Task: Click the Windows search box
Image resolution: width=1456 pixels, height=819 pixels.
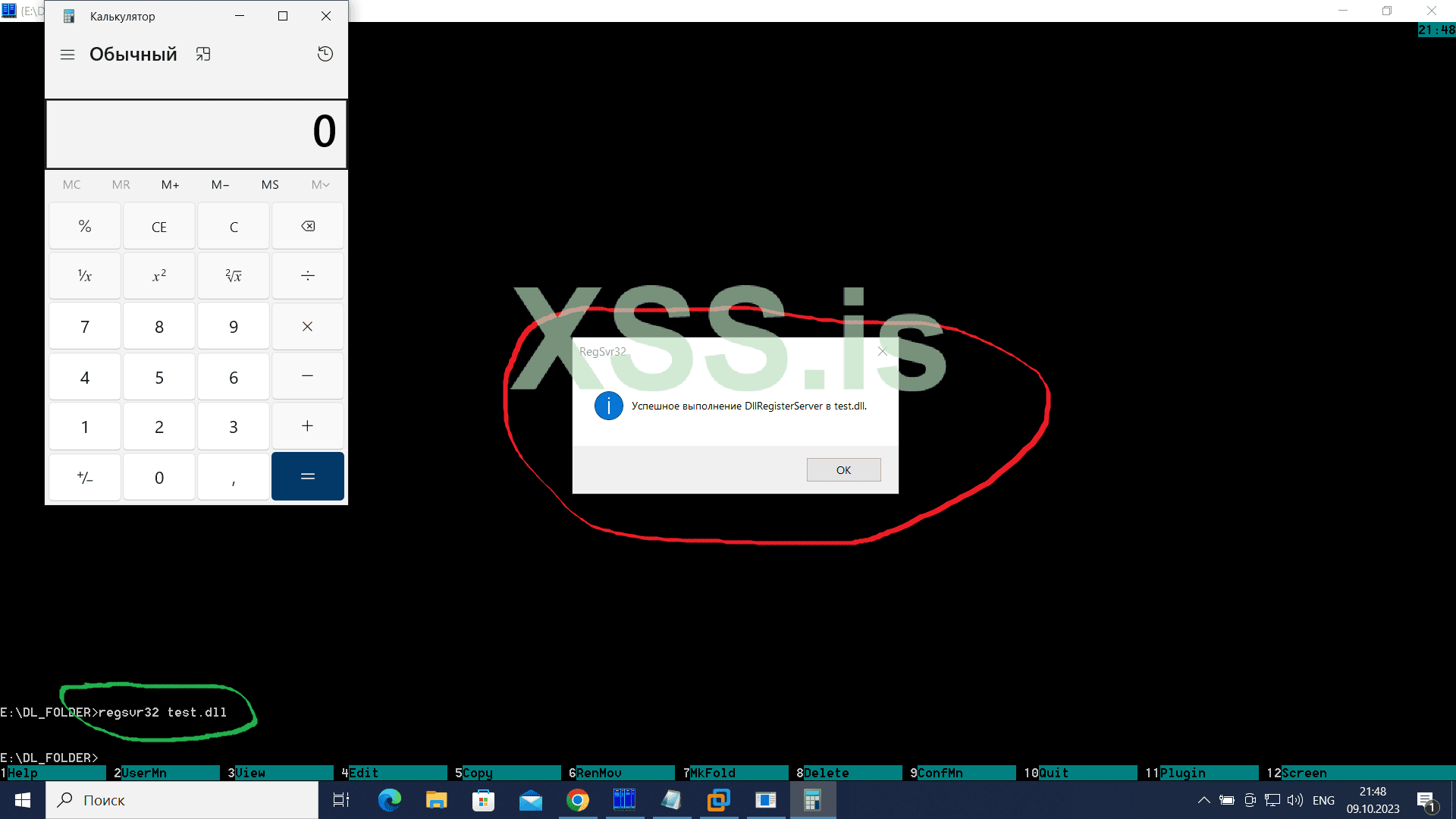Action: 182,800
